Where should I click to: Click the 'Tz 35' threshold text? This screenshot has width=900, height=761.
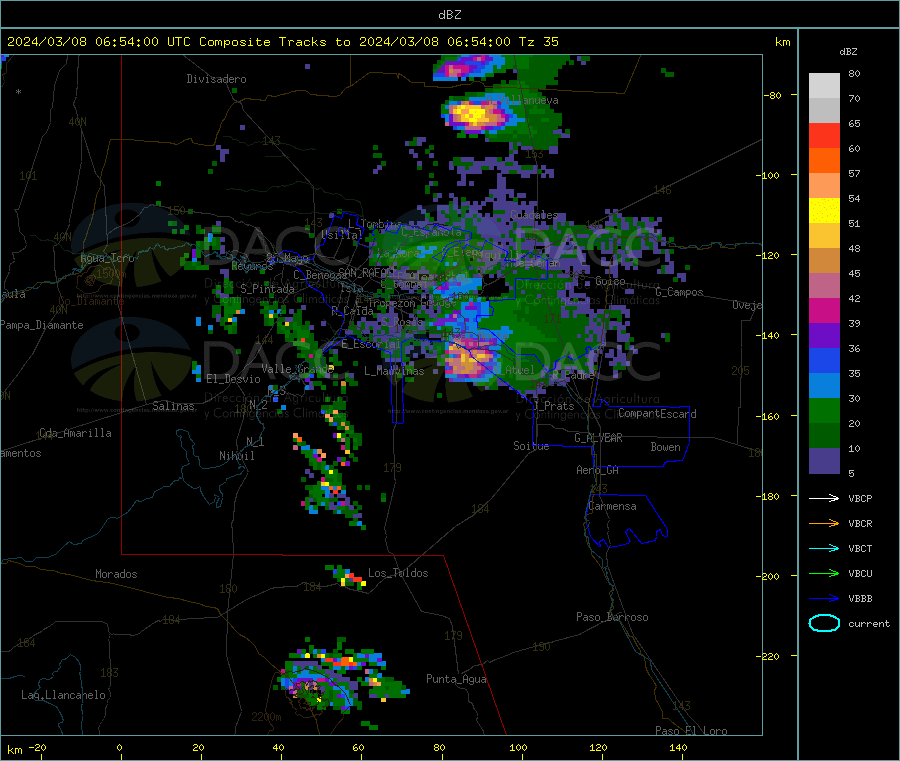pyautogui.click(x=539, y=42)
